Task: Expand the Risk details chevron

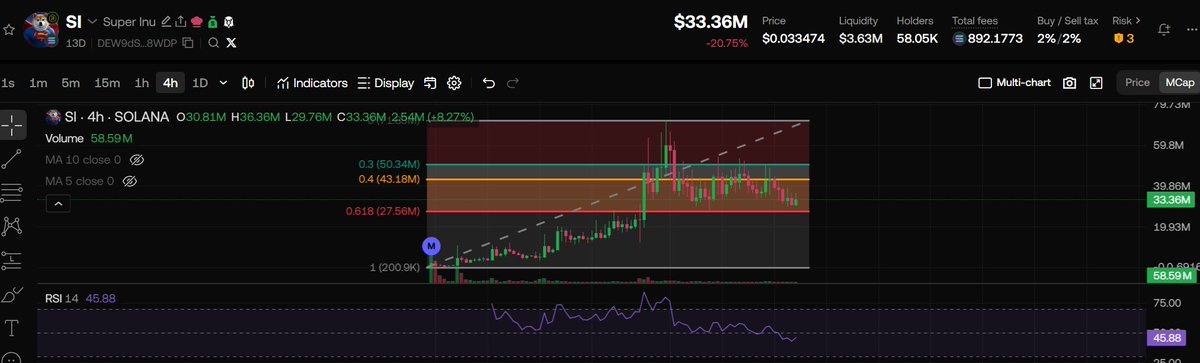Action: pyautogui.click(x=1138, y=20)
